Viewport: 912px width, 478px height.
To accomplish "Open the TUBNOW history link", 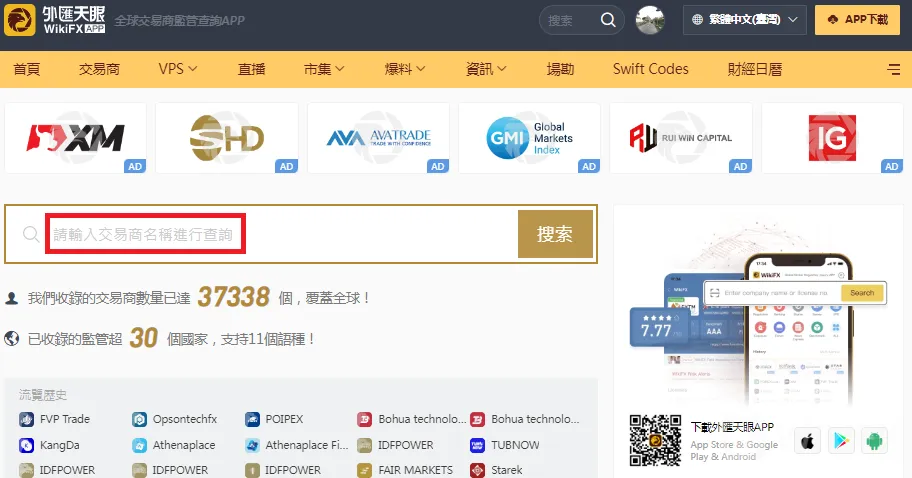I will pos(515,445).
